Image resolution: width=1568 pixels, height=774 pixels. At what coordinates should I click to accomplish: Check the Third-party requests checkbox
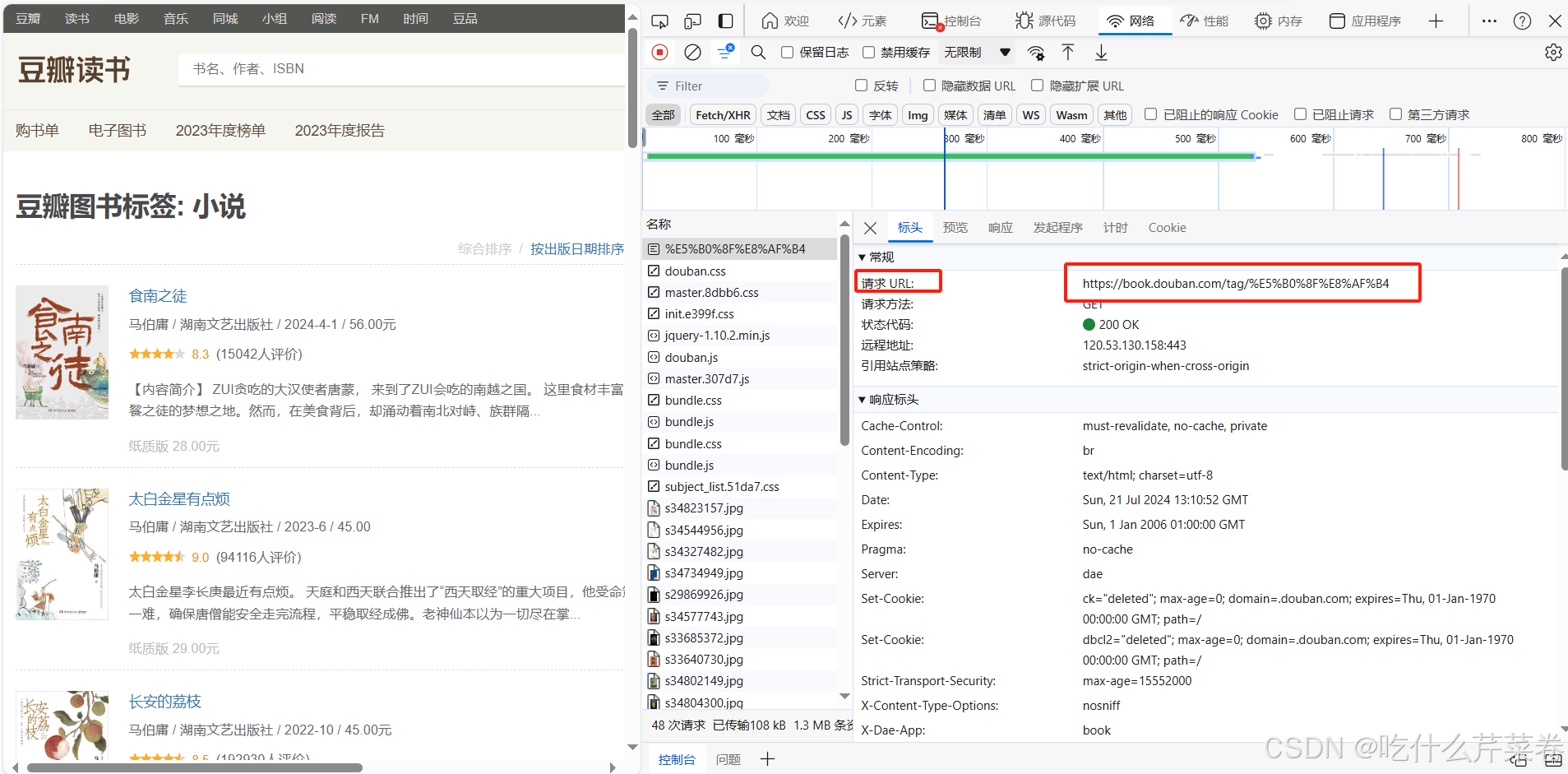tap(1395, 114)
